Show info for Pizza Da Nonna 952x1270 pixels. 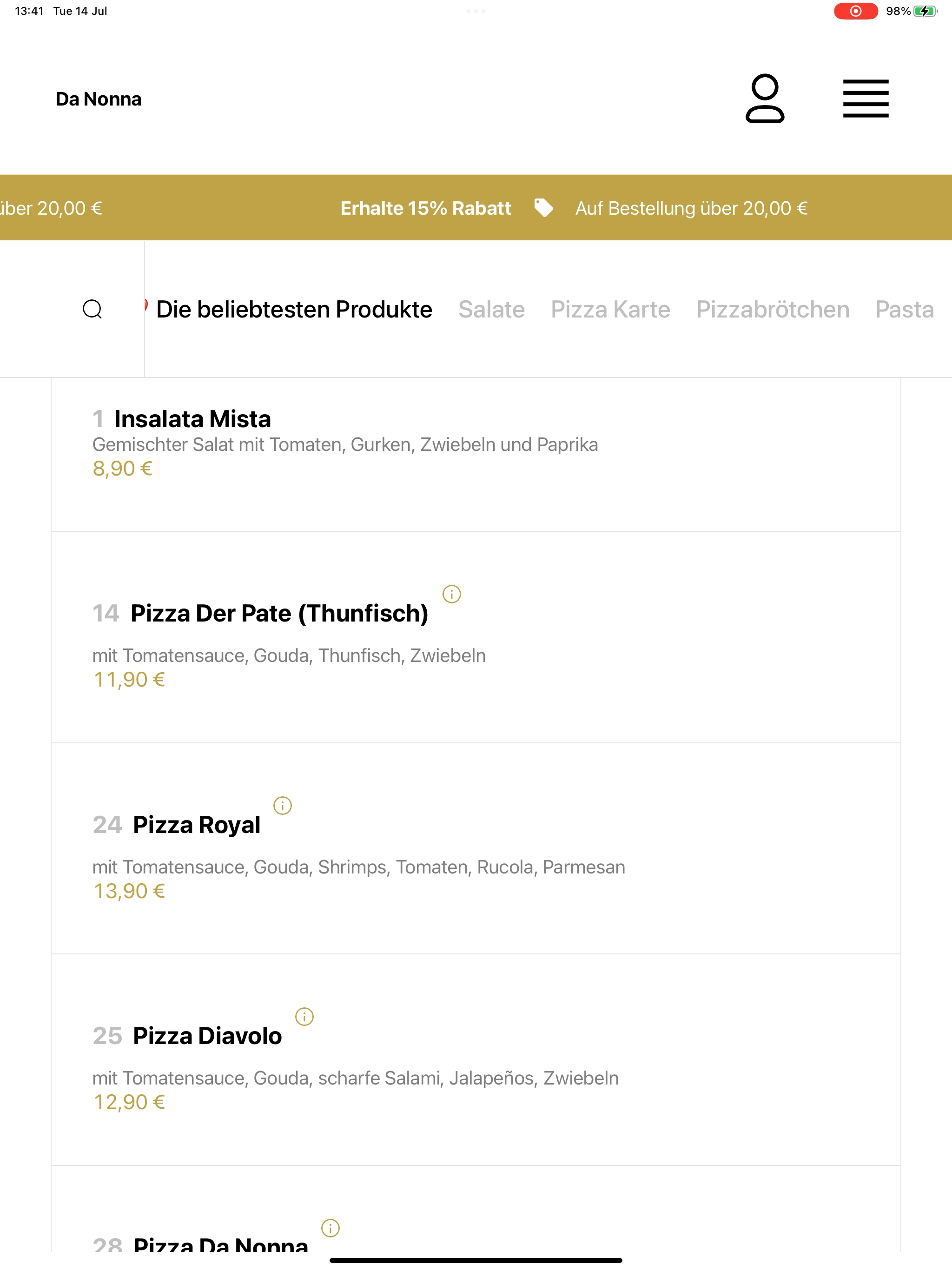pos(330,1228)
